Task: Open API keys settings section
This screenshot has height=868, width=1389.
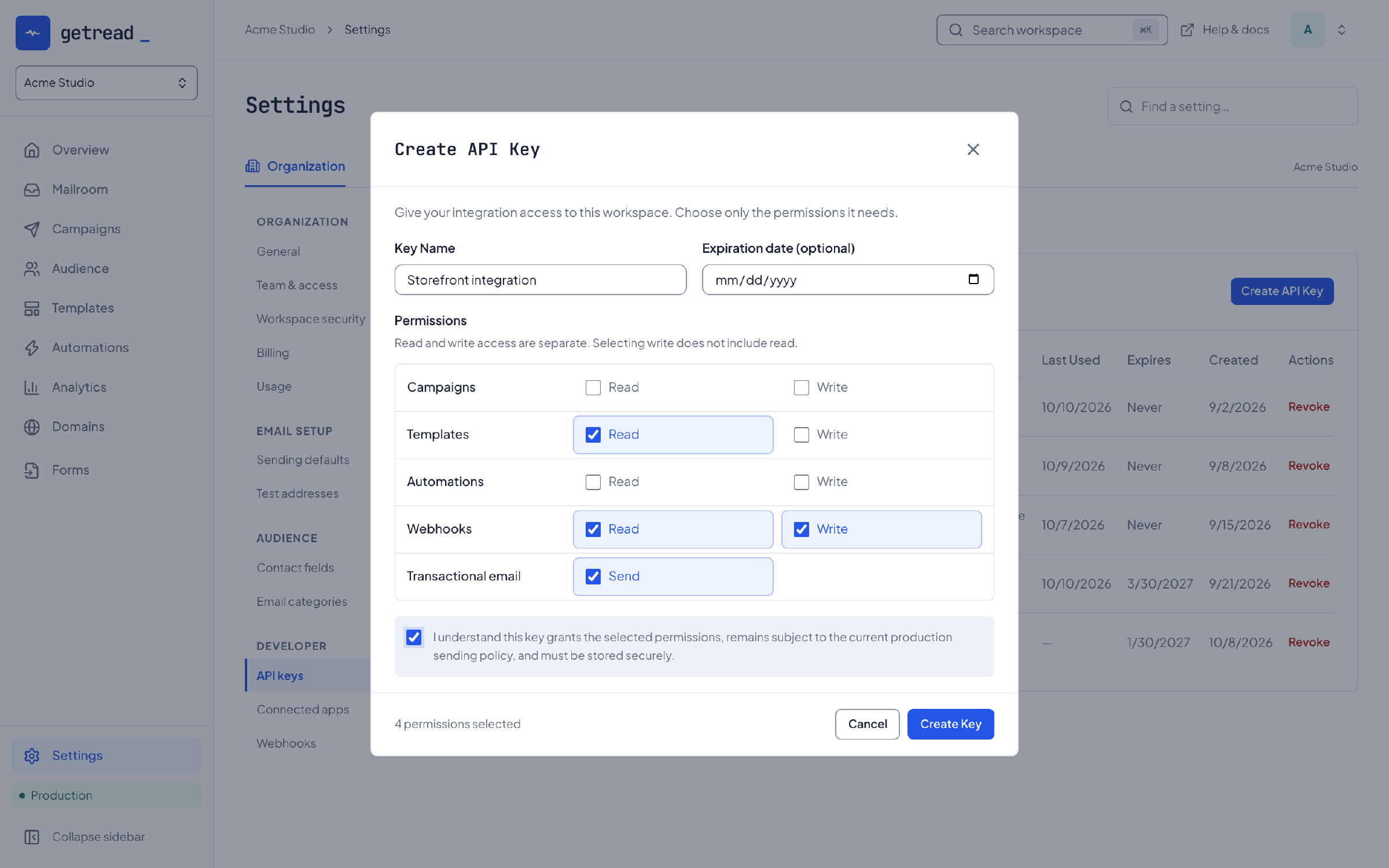Action: click(308, 675)
